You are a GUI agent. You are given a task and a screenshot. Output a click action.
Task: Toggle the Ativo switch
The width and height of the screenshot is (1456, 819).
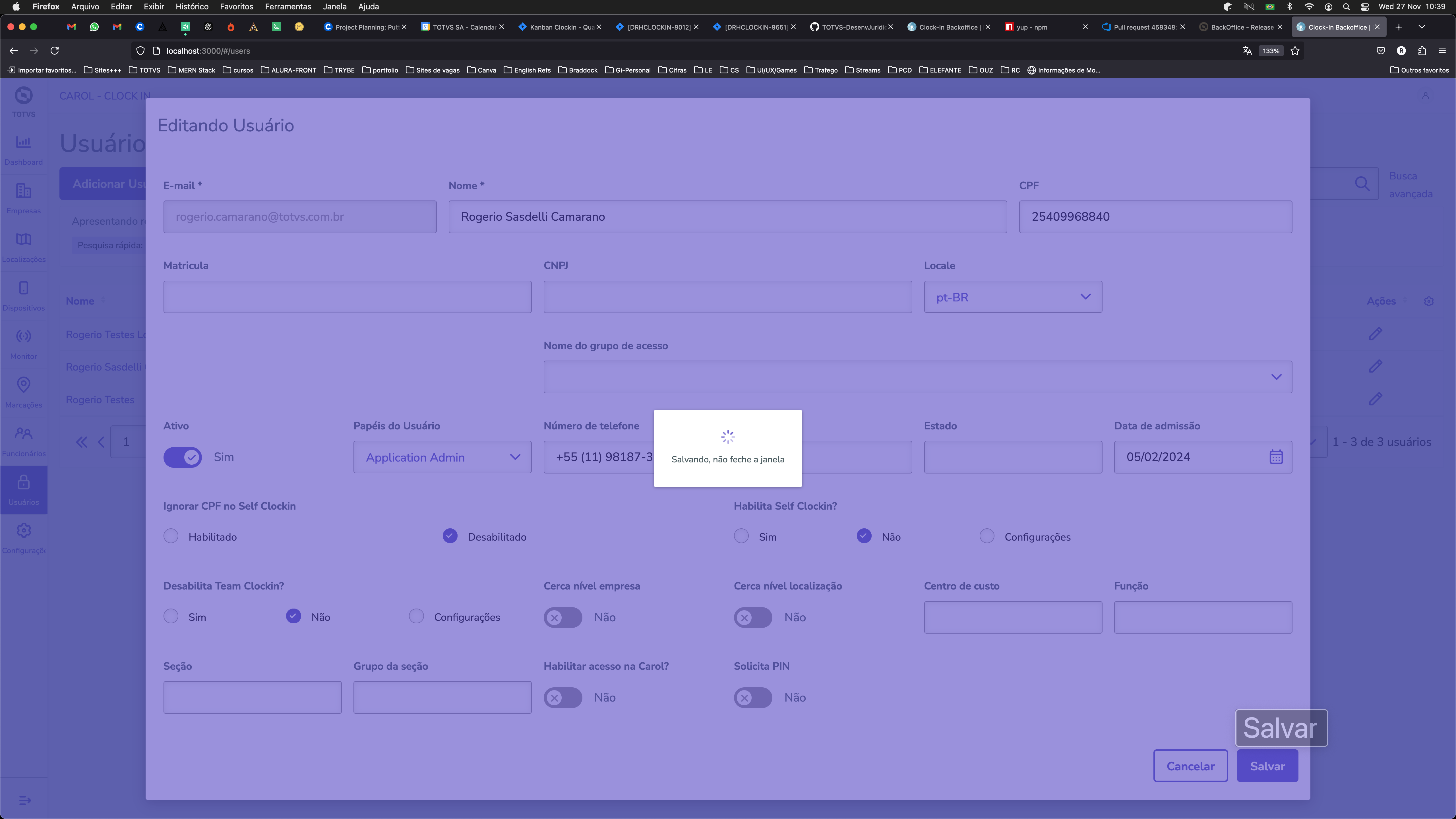point(183,457)
